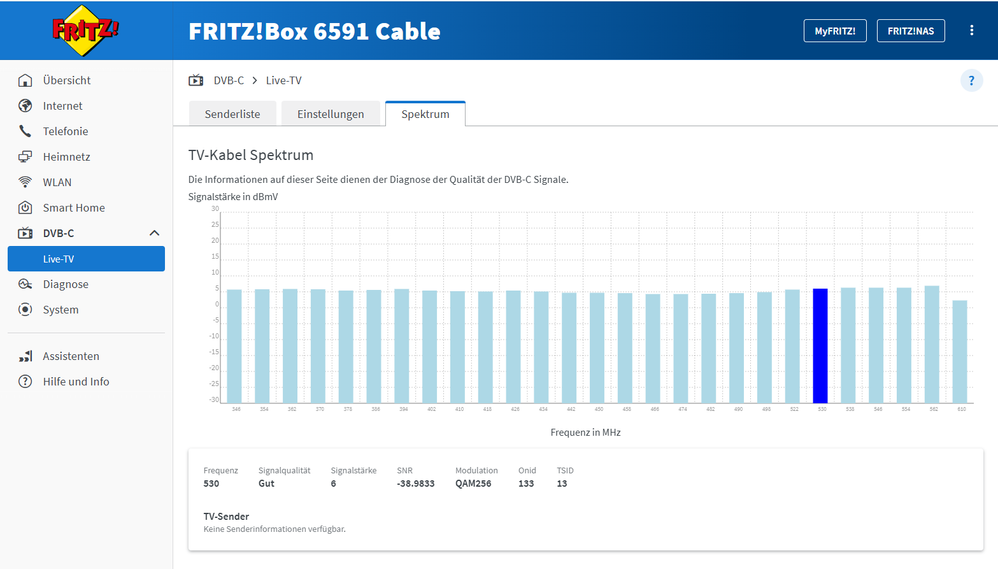Select the 370 MHz spectrum bar
Screen dimensions: 998x569
(x=318, y=347)
